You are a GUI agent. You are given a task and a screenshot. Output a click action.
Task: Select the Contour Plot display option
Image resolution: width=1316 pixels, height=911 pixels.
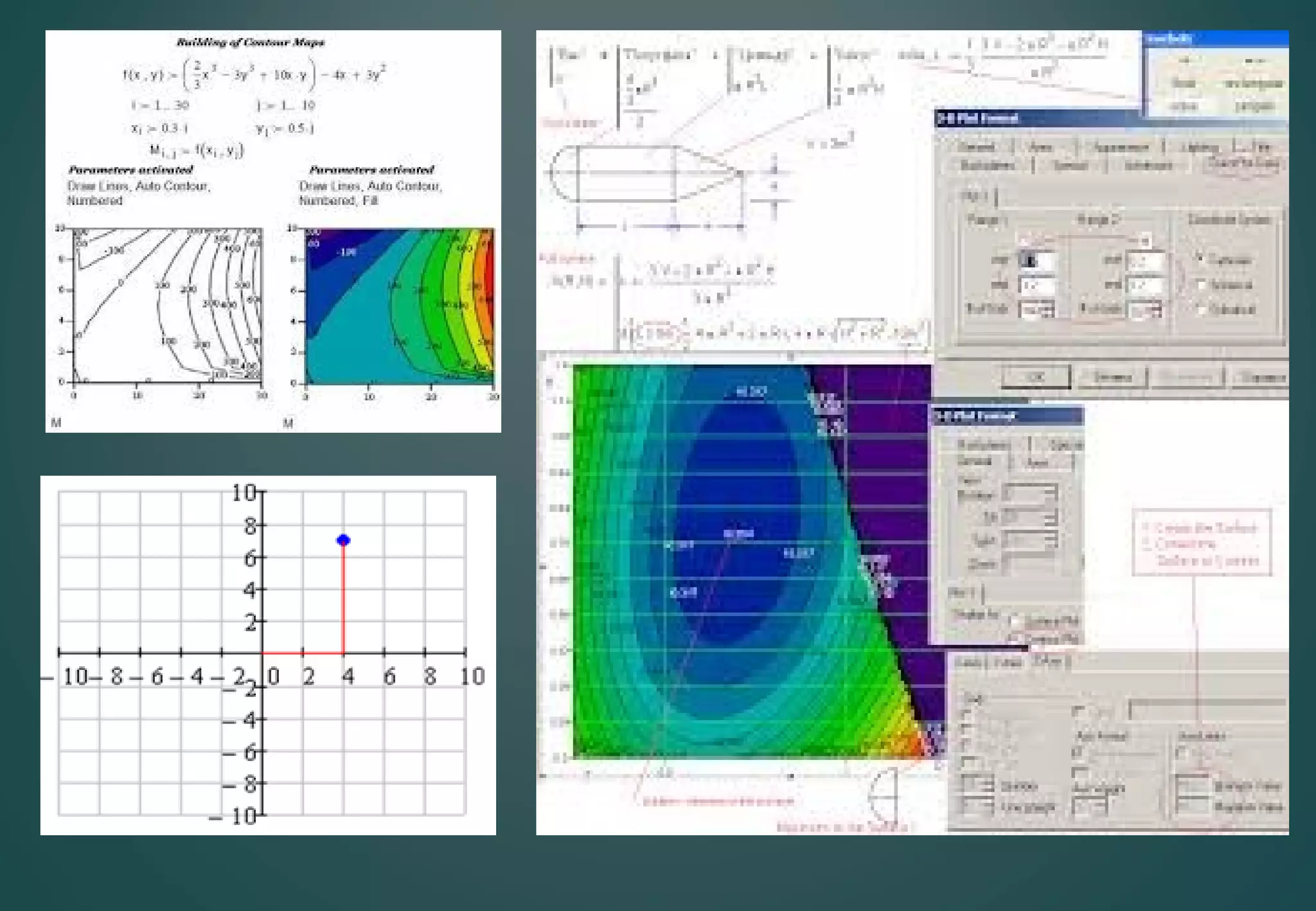1015,638
